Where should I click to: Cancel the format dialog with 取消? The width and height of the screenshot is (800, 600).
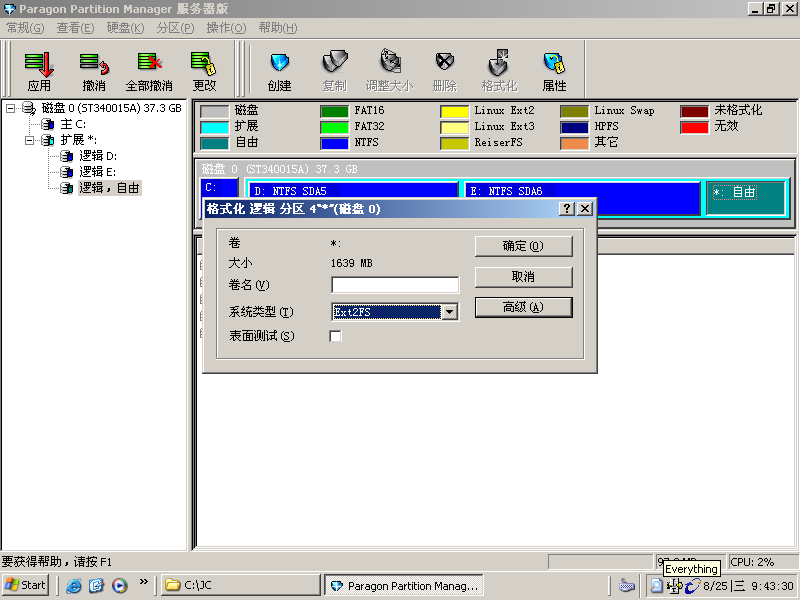click(x=523, y=277)
